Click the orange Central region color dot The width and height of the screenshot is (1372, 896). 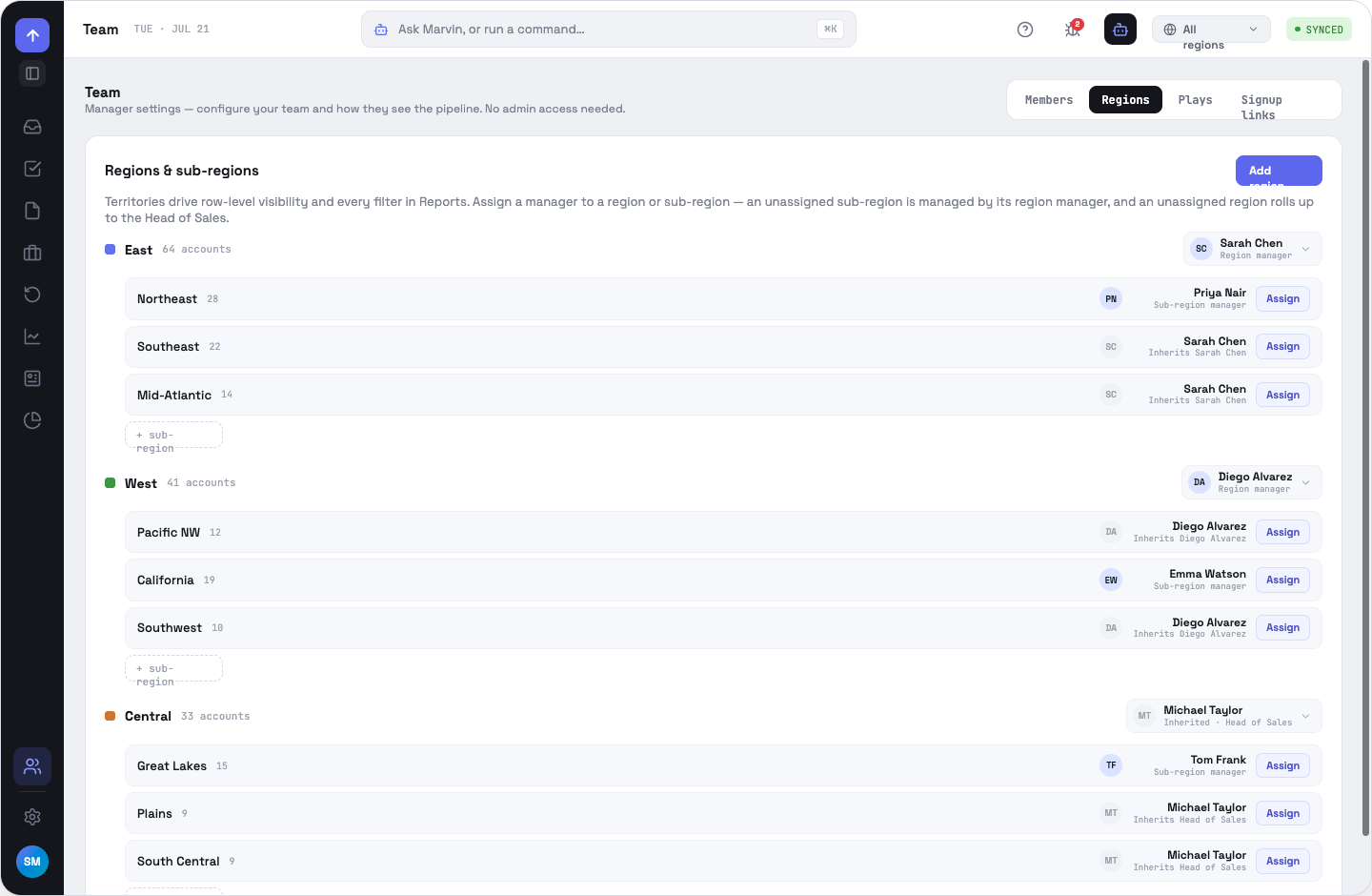pyautogui.click(x=110, y=716)
